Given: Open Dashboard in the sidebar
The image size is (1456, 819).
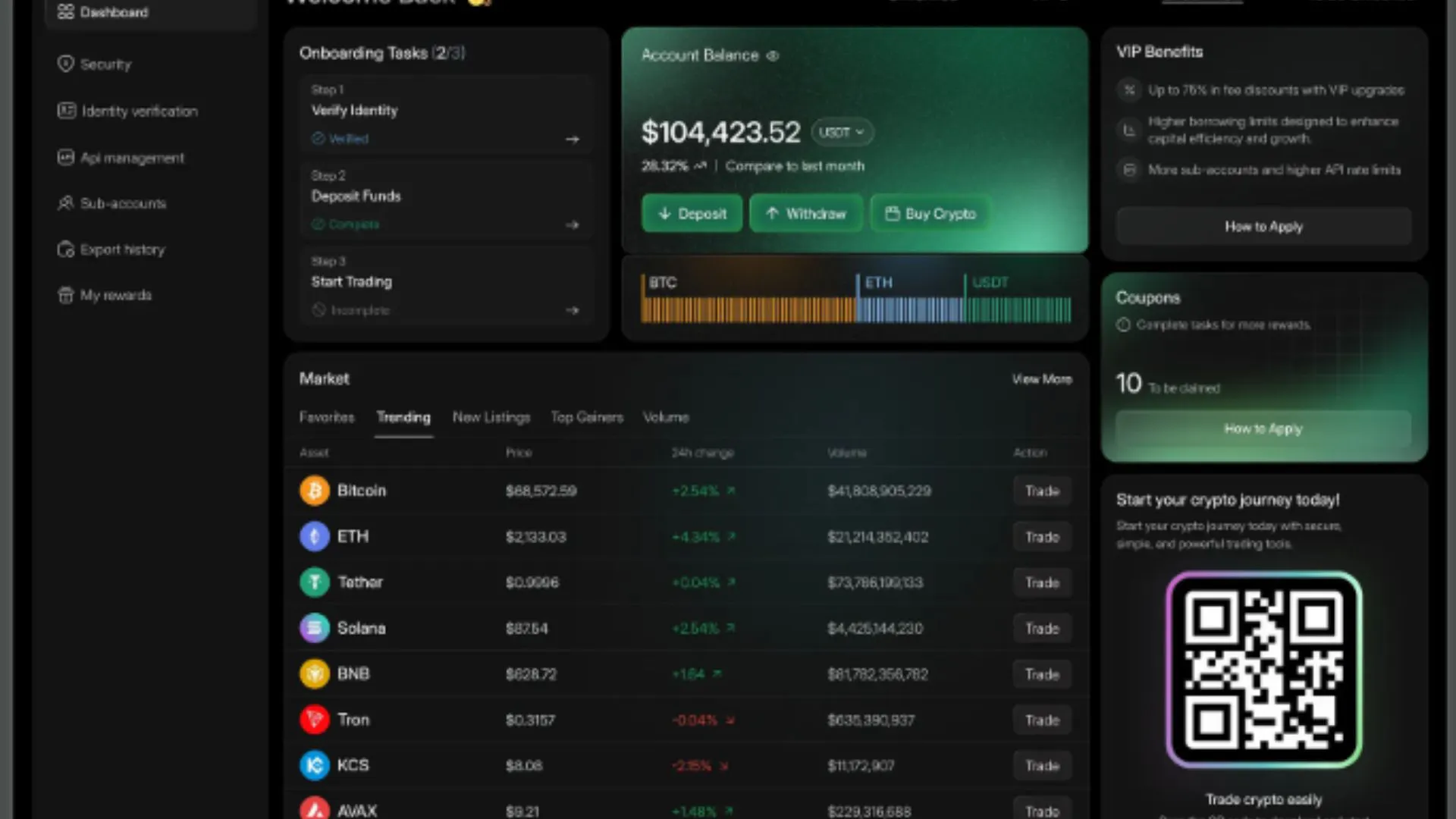Looking at the screenshot, I should point(150,12).
